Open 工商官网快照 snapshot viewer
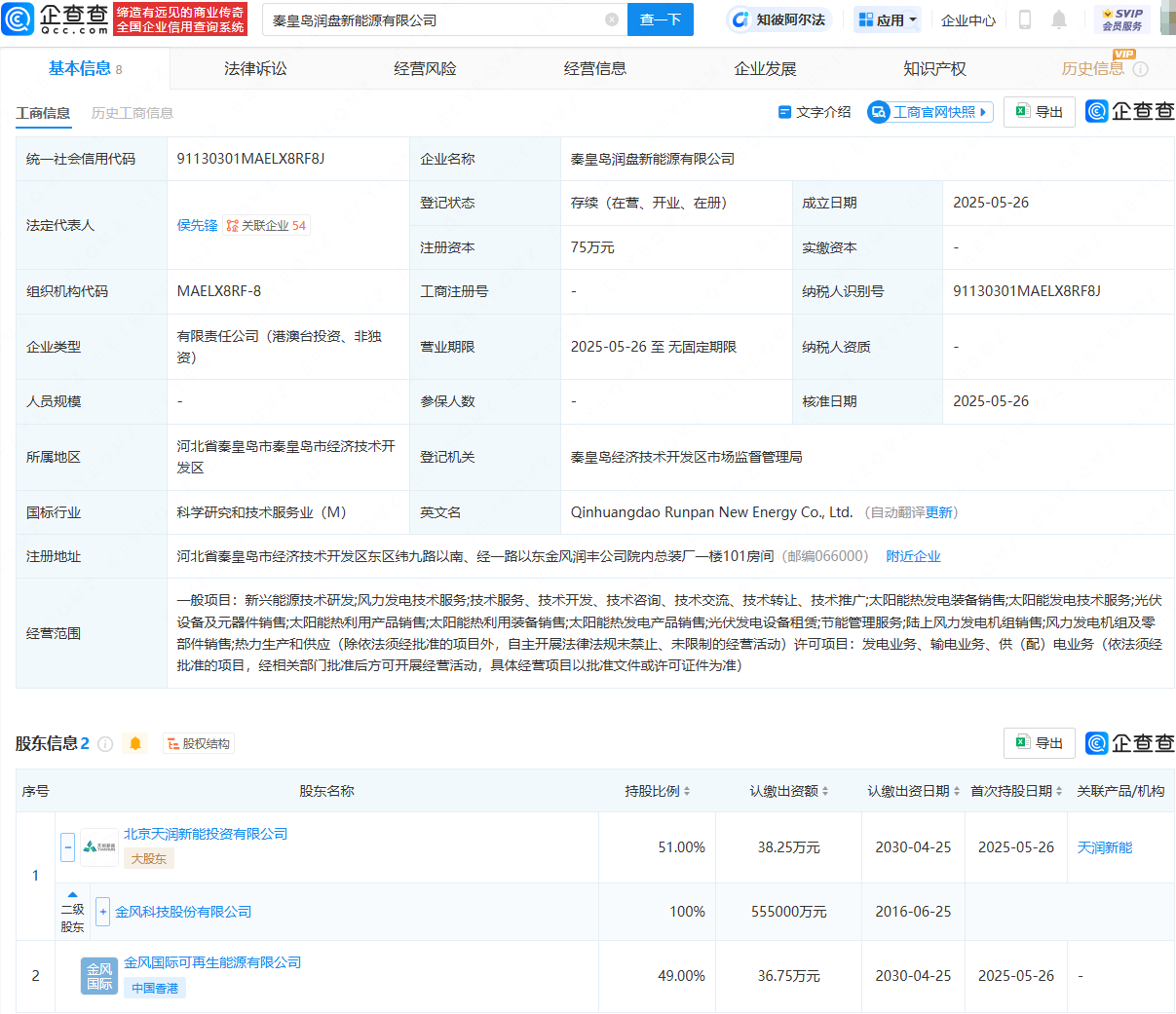 click(928, 111)
